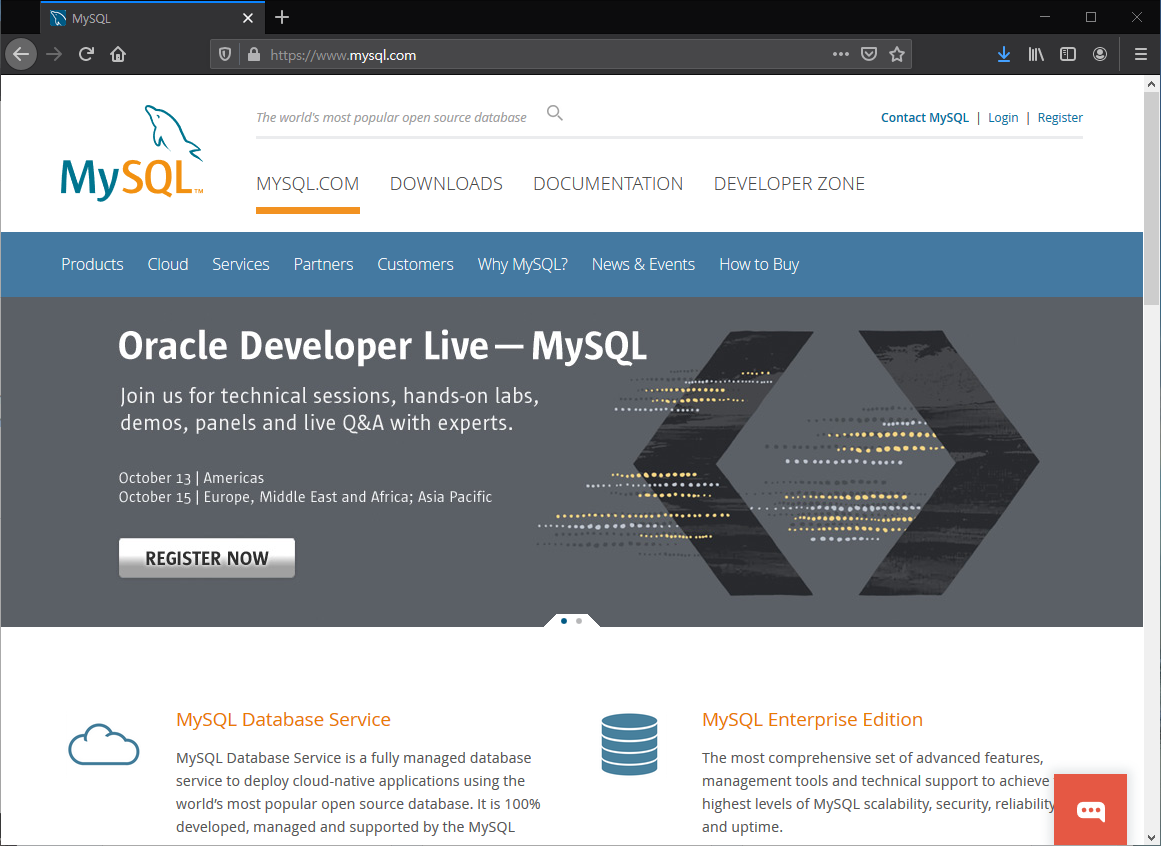Click the cloud icon for Database Service
The image size is (1161, 846).
(104, 744)
